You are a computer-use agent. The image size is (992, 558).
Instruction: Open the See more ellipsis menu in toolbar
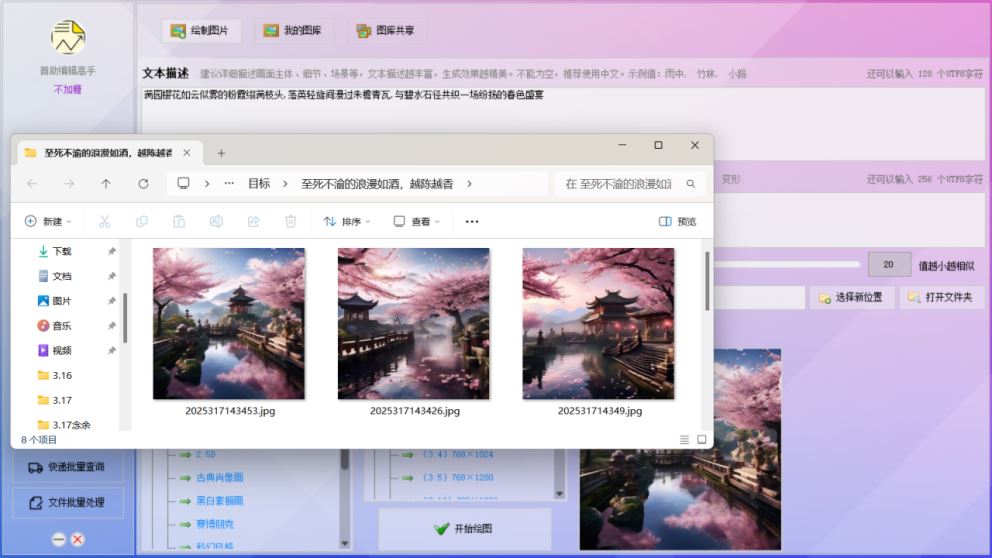tap(472, 221)
